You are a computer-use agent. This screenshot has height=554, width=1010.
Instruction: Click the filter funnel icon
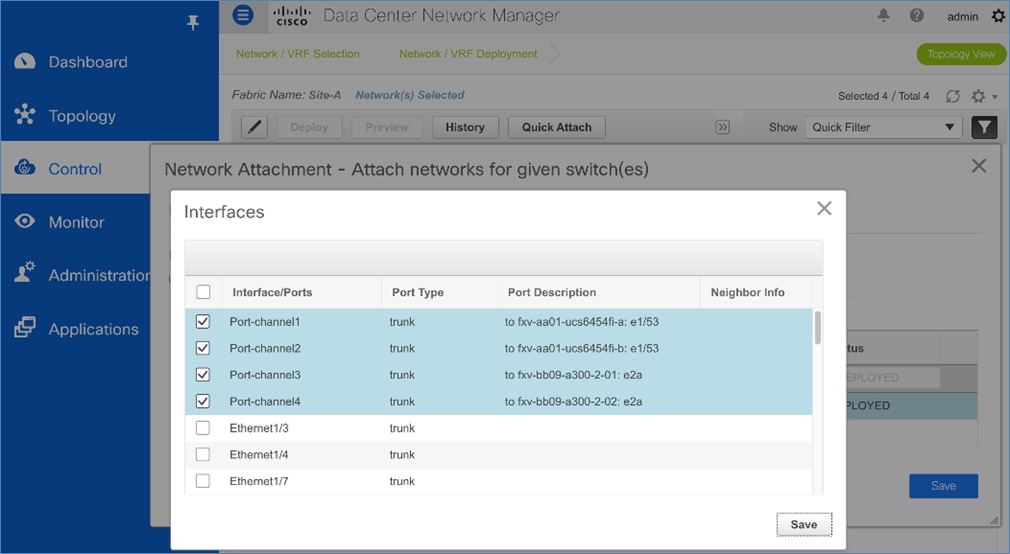(x=984, y=127)
